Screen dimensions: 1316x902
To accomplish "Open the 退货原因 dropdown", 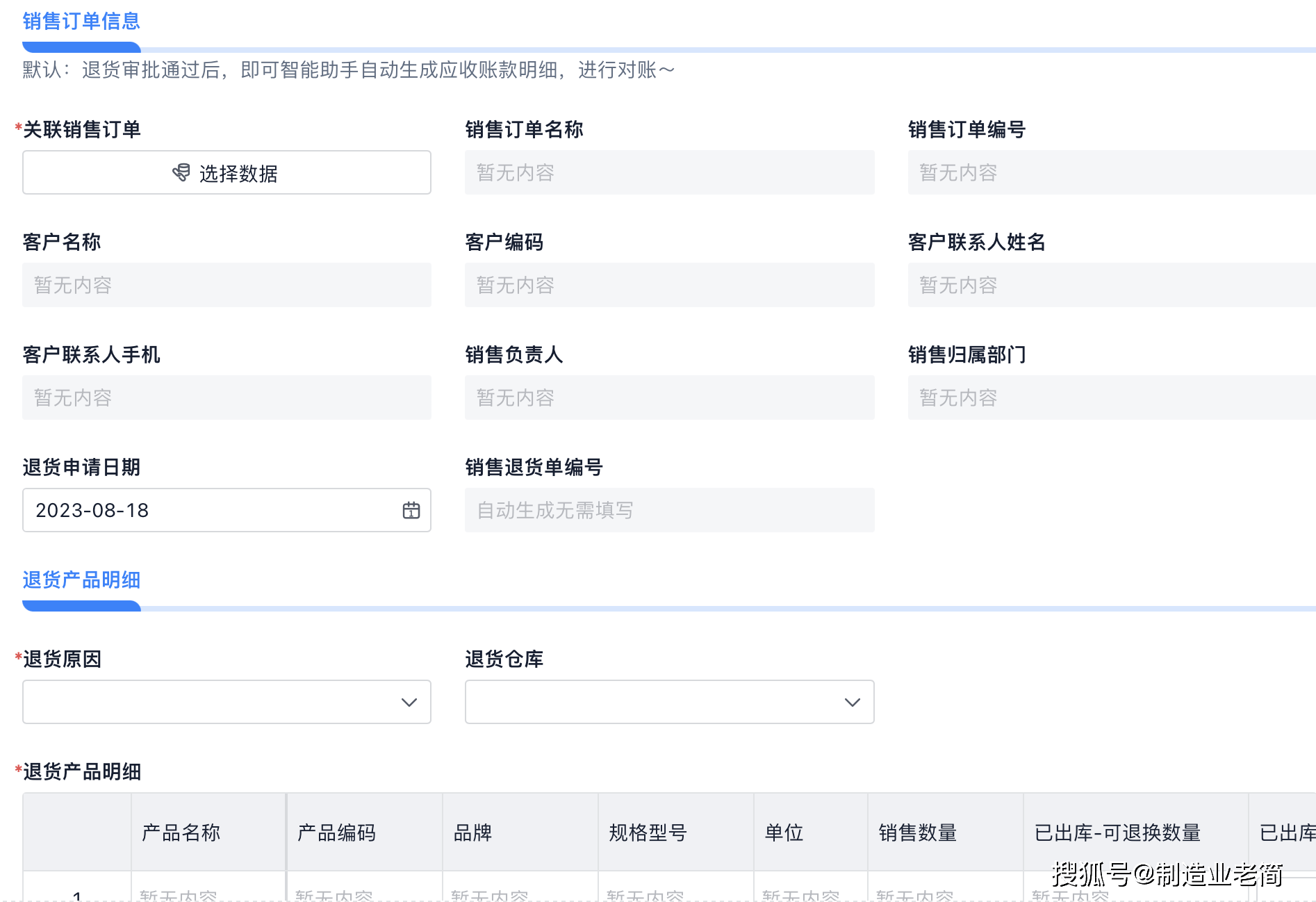I will click(x=227, y=702).
